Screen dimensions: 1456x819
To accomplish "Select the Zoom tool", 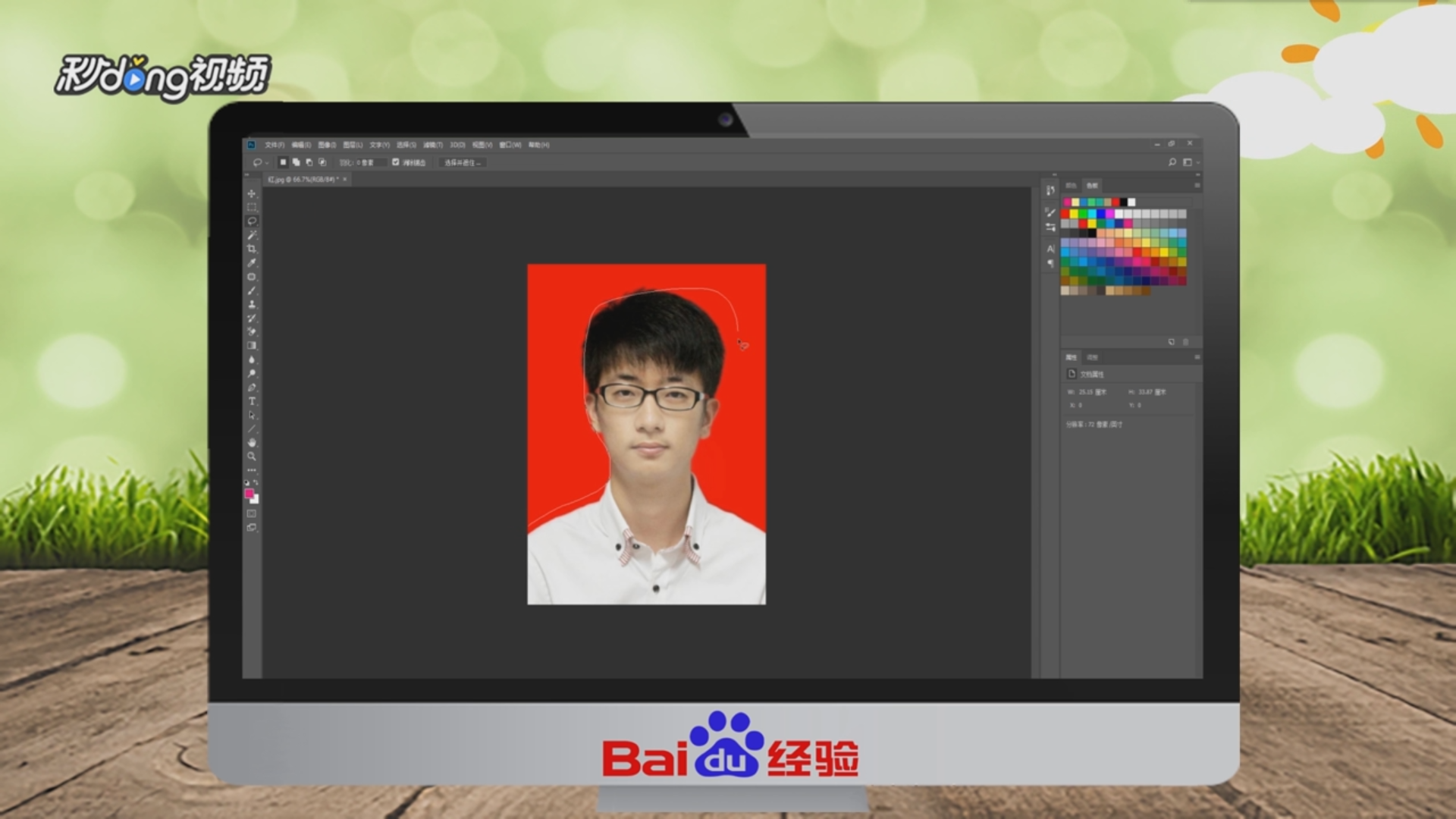I will coord(252,457).
